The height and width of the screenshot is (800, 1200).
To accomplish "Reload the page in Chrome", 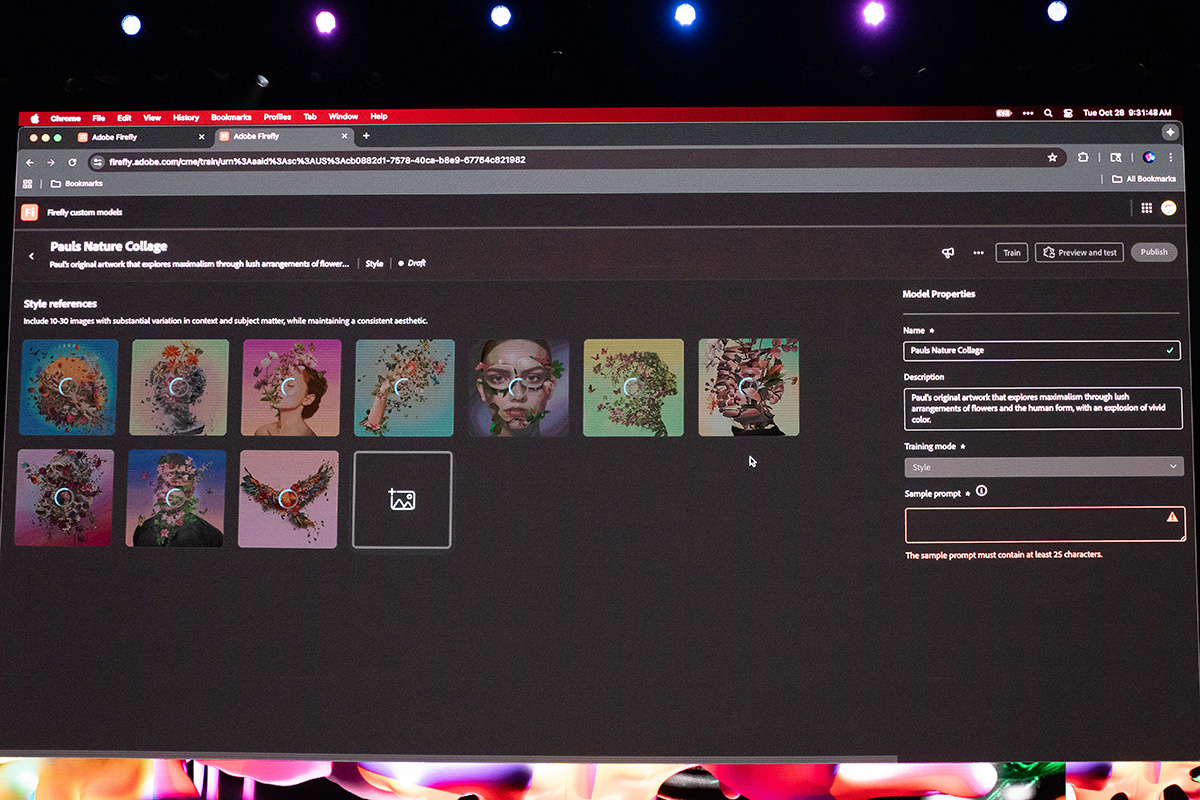I will click(x=72, y=161).
